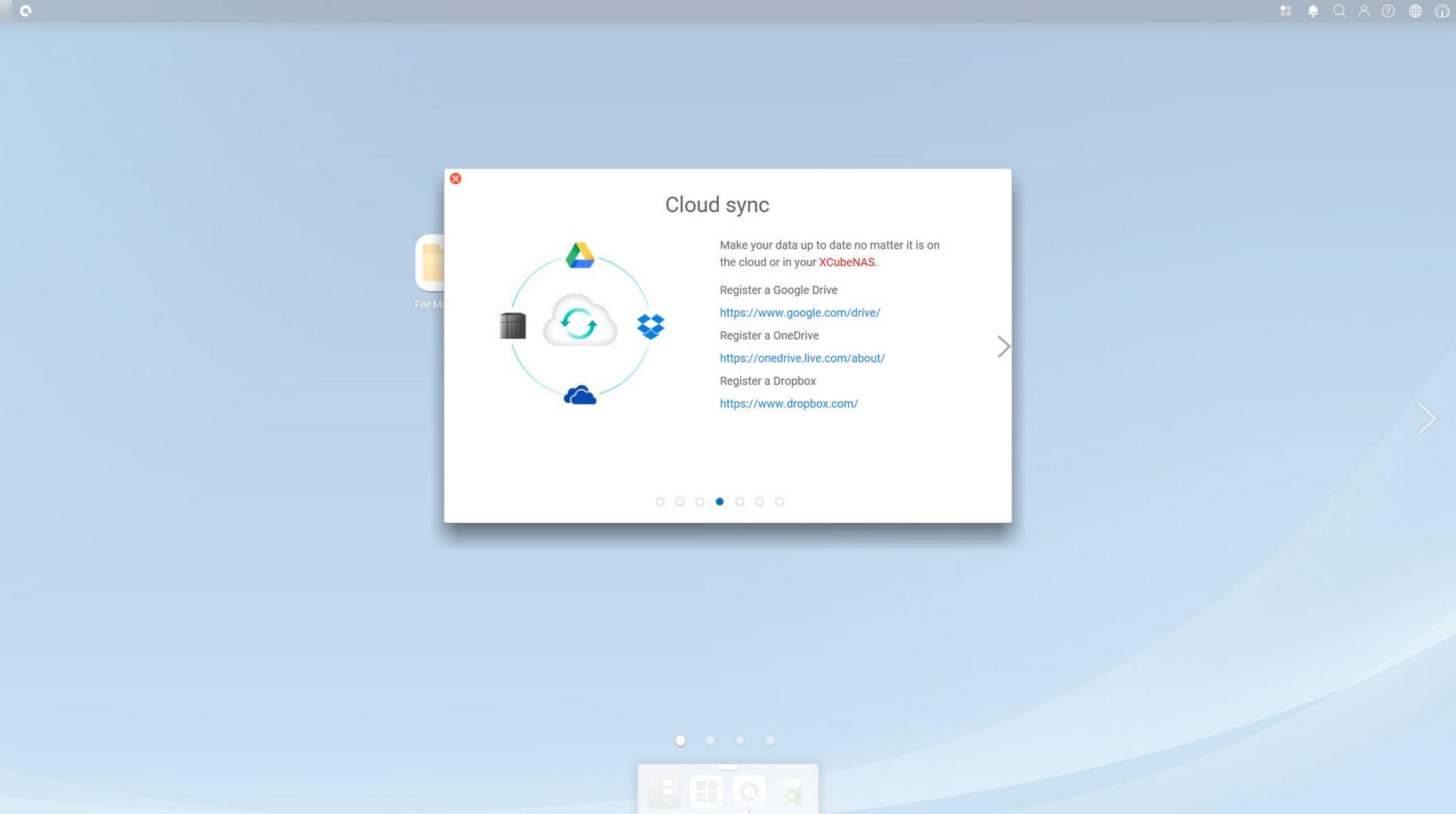Open the recycle bin in dock
Image resolution: width=1456 pixels, height=814 pixels.
pos(792,793)
